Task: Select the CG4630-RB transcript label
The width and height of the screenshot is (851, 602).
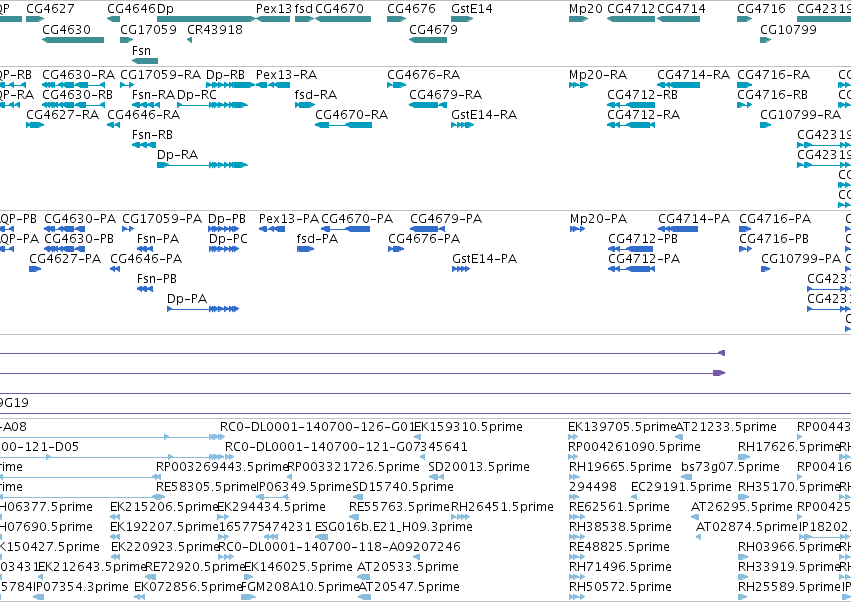Action: pos(78,94)
